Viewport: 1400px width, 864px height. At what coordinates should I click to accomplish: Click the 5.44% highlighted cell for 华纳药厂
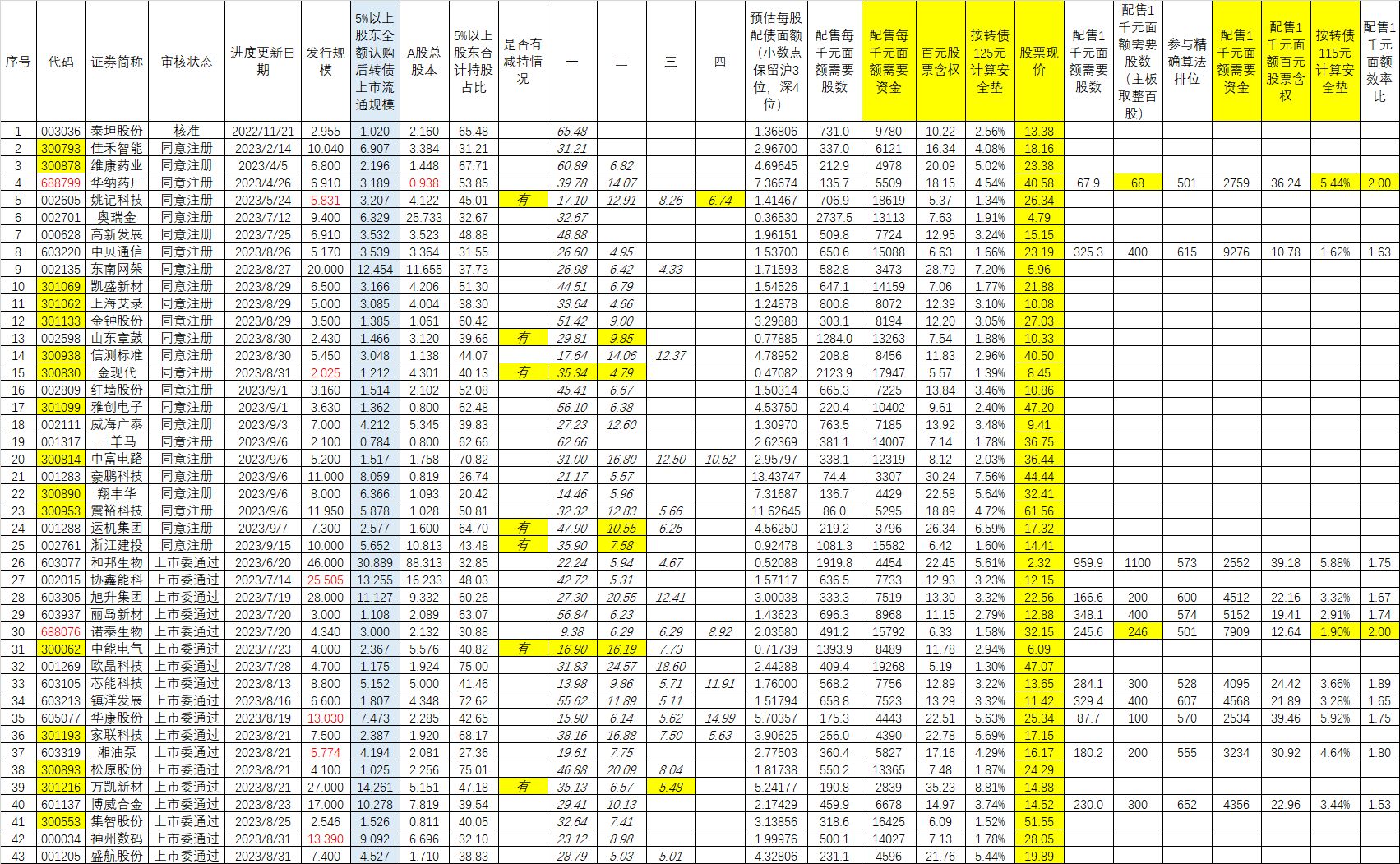(x=1335, y=183)
